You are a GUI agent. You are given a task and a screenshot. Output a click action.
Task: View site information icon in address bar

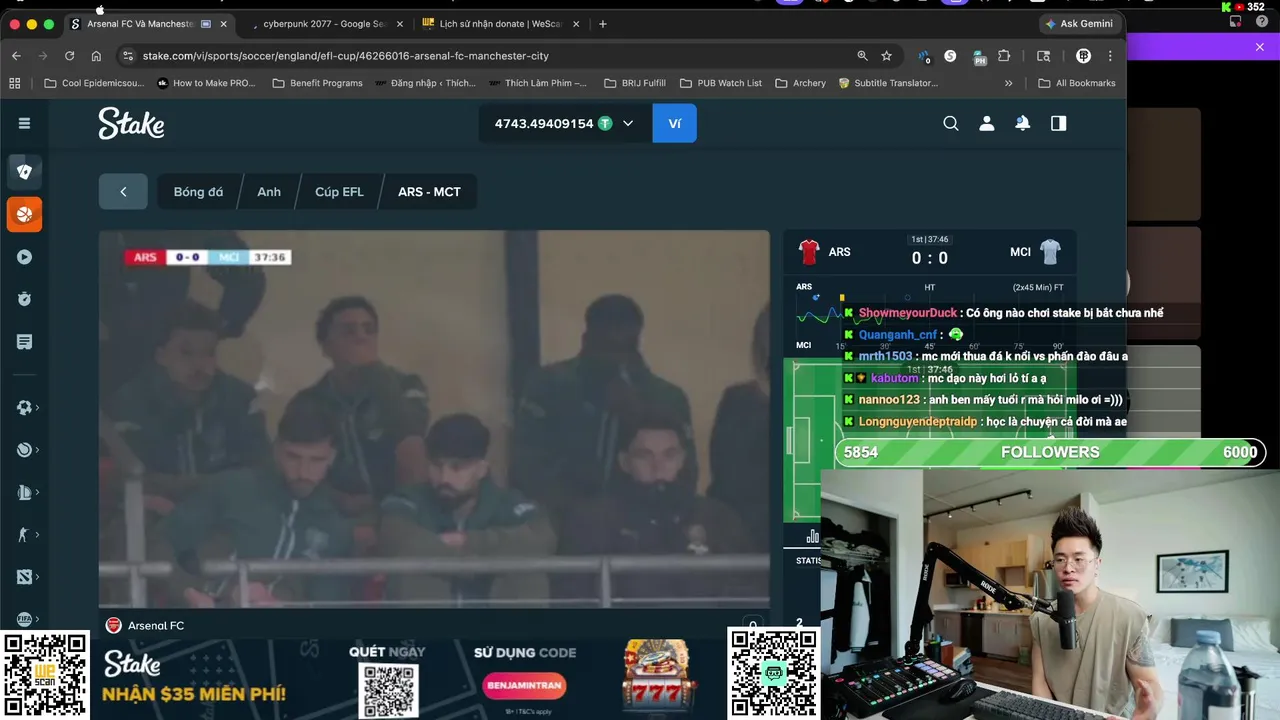[127, 56]
